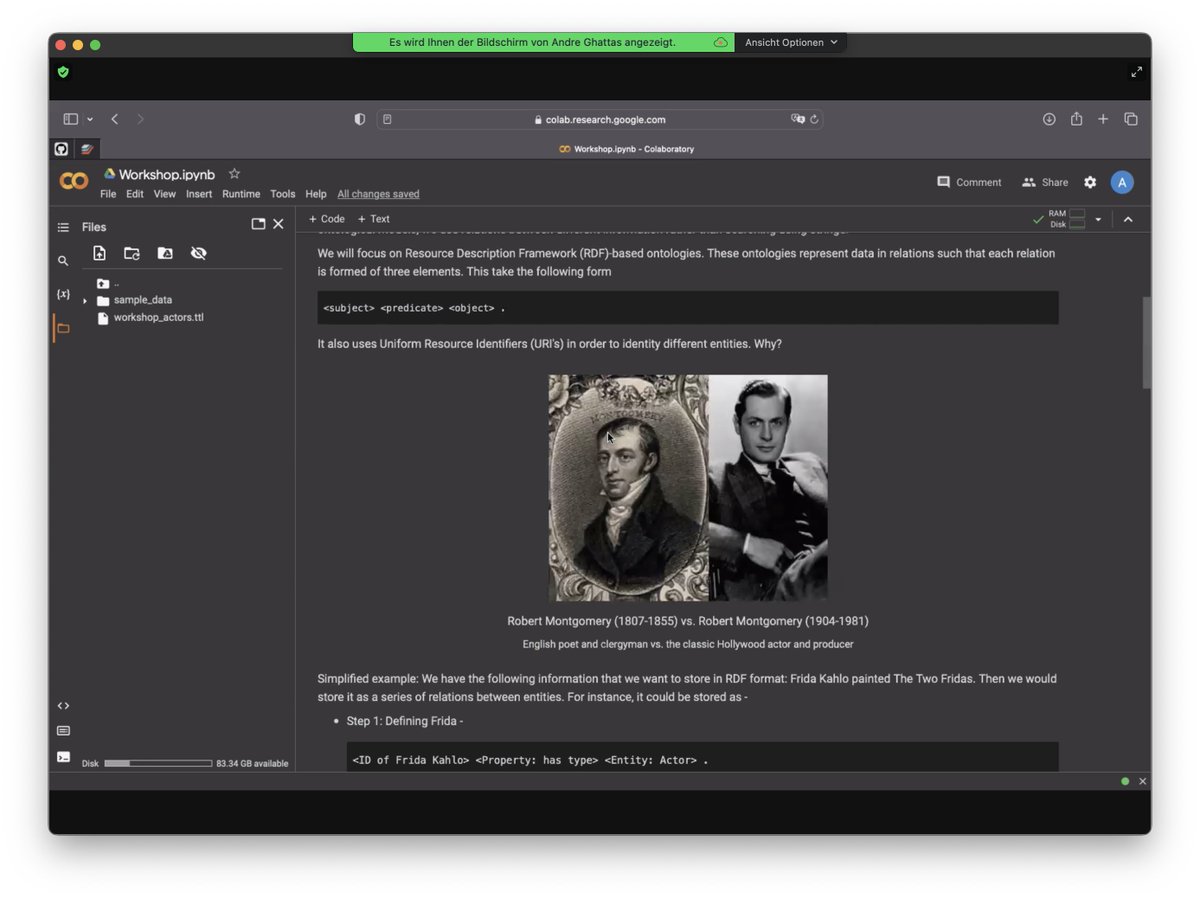Close the Files panel
This screenshot has width=1200, height=899.
pos(278,224)
